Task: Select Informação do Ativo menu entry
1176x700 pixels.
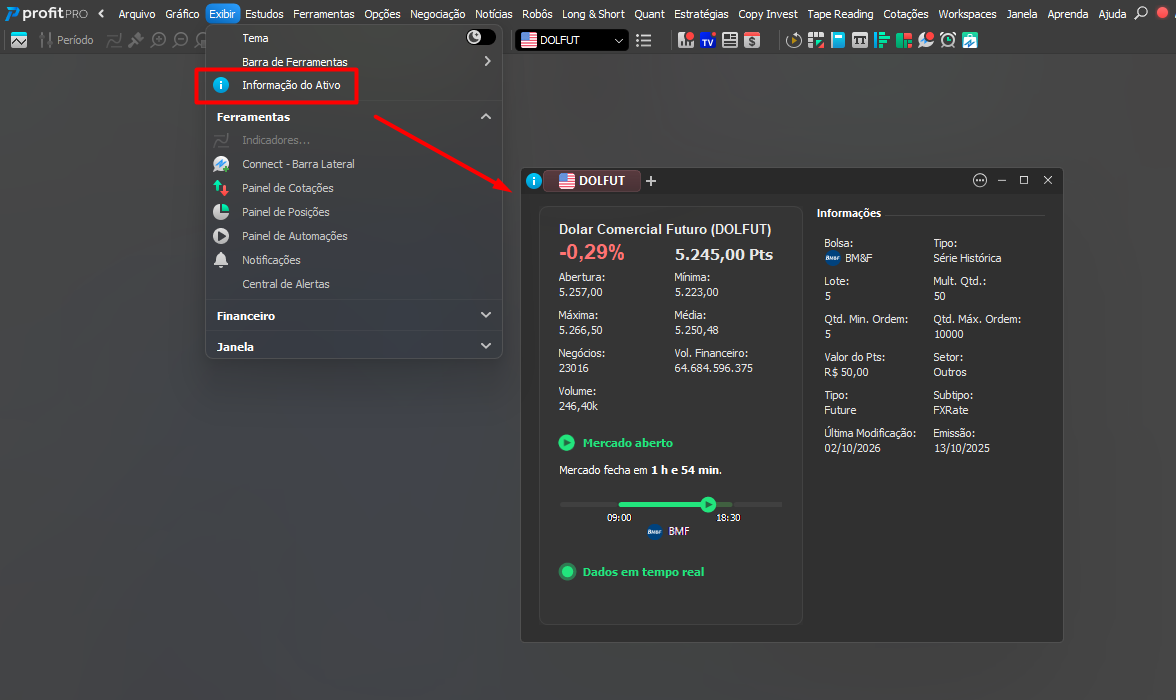Action: point(353,85)
